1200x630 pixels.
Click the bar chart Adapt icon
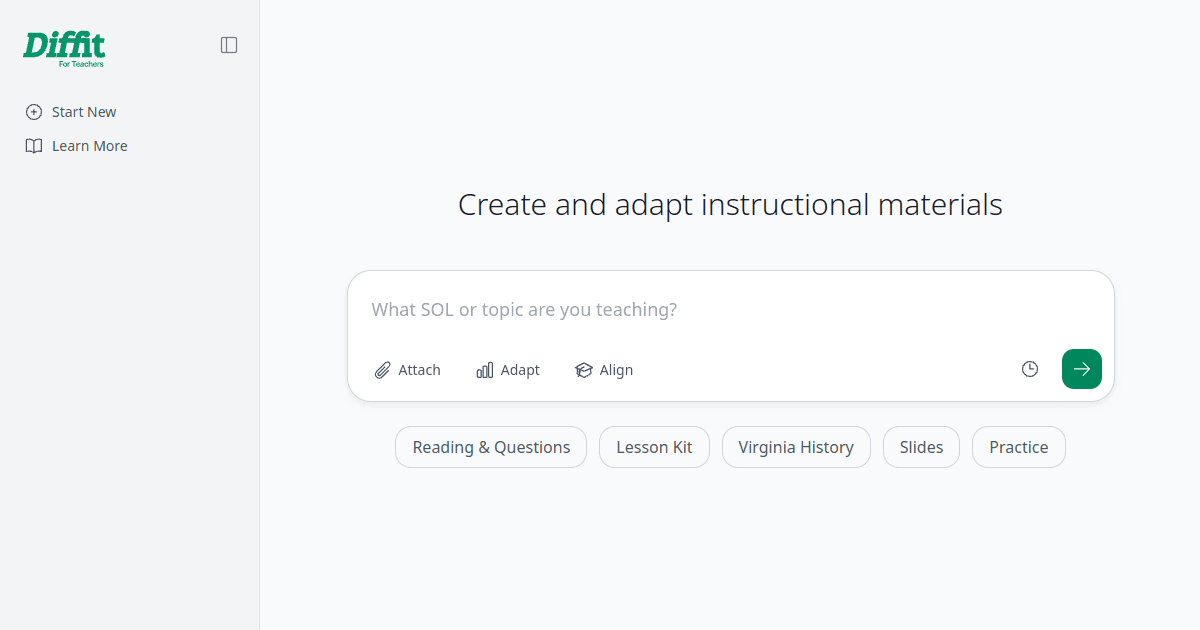485,370
